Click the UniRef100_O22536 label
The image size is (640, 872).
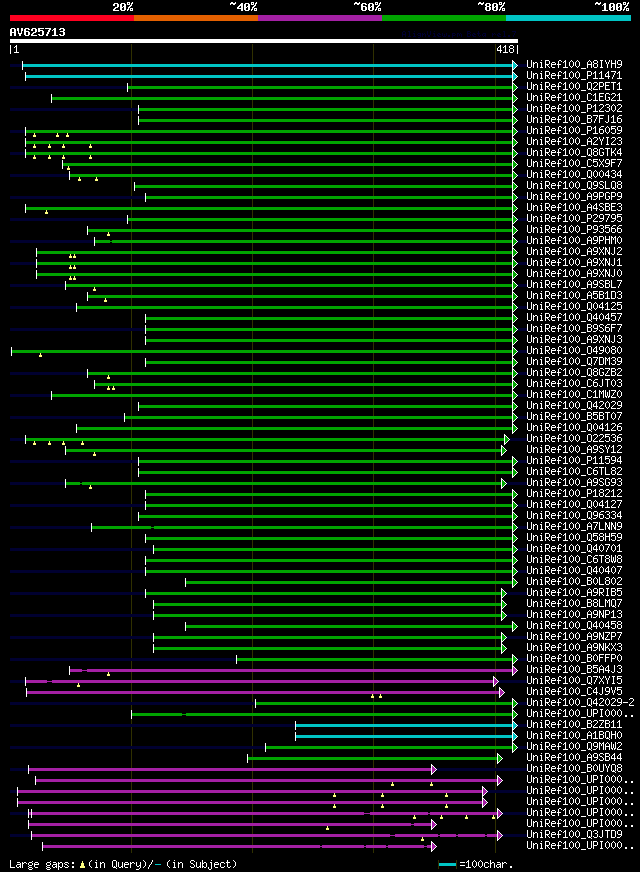tap(574, 439)
